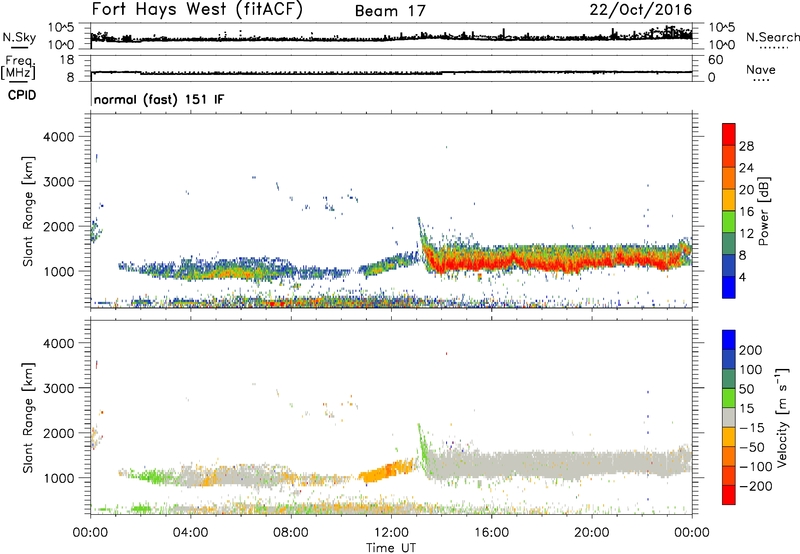
Task: Select the '-15' label on the velocity colorbar
Action: pyautogui.click(x=752, y=428)
